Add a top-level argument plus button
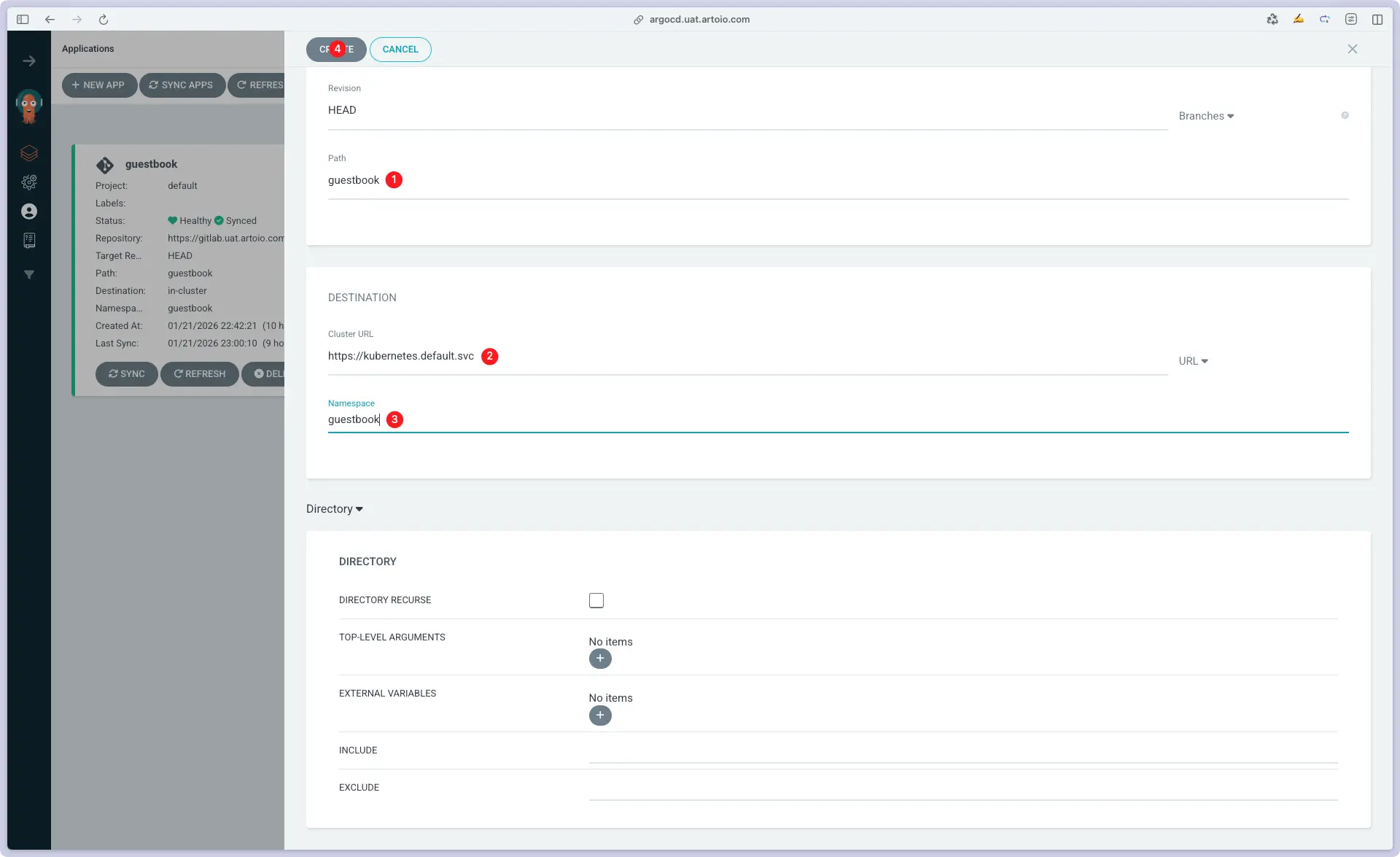 click(600, 659)
